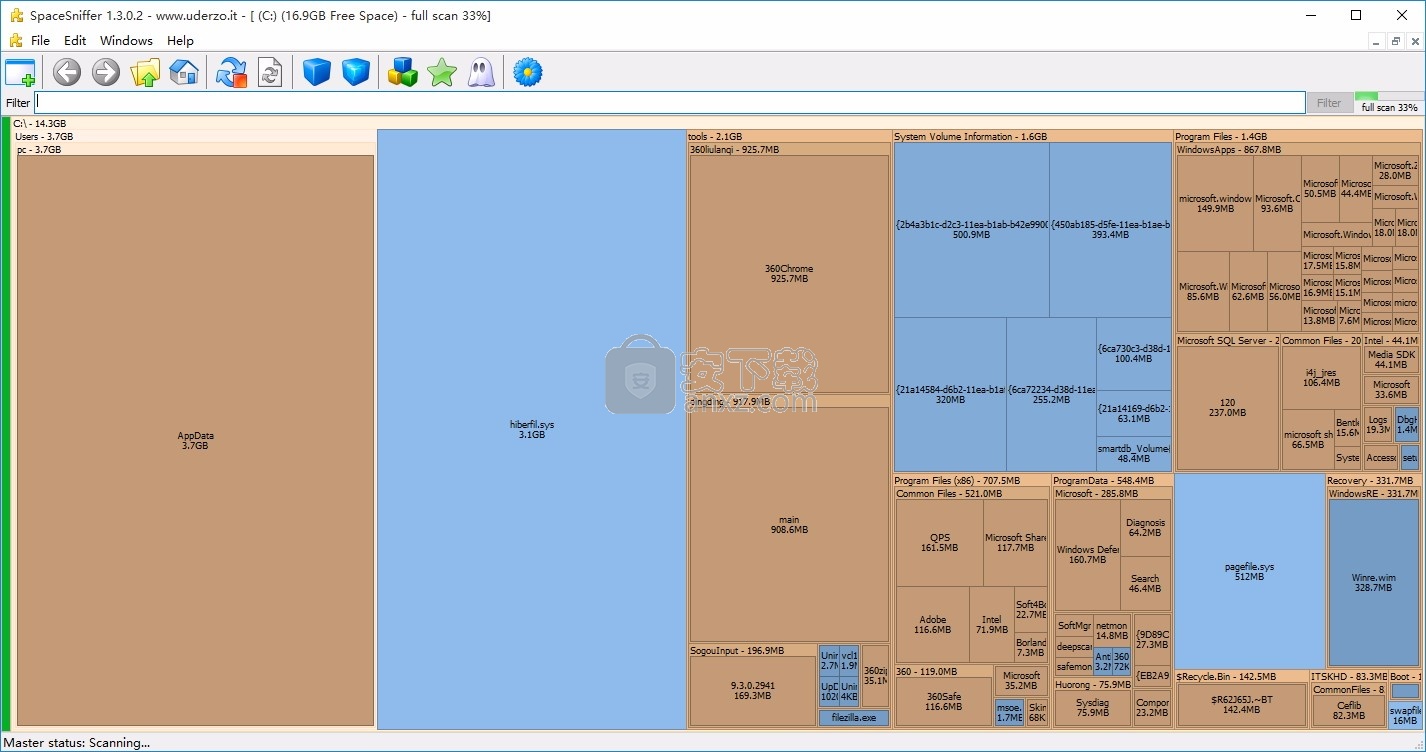1426x752 pixels.
Task: Open the Help menu
Action: click(x=180, y=41)
